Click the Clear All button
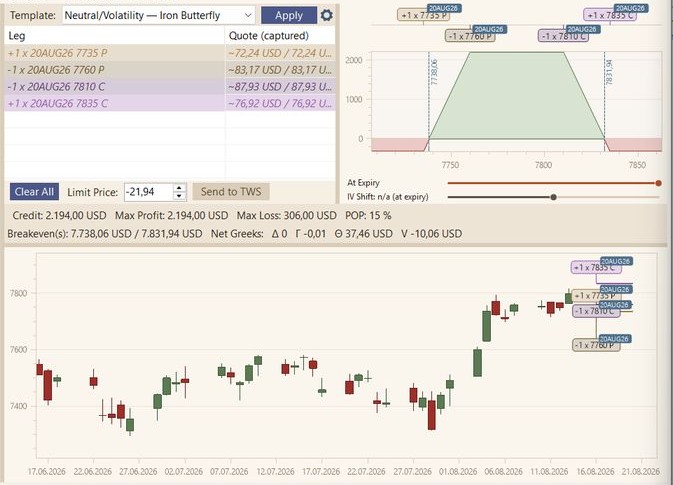The width and height of the screenshot is (673, 485). click(x=34, y=192)
